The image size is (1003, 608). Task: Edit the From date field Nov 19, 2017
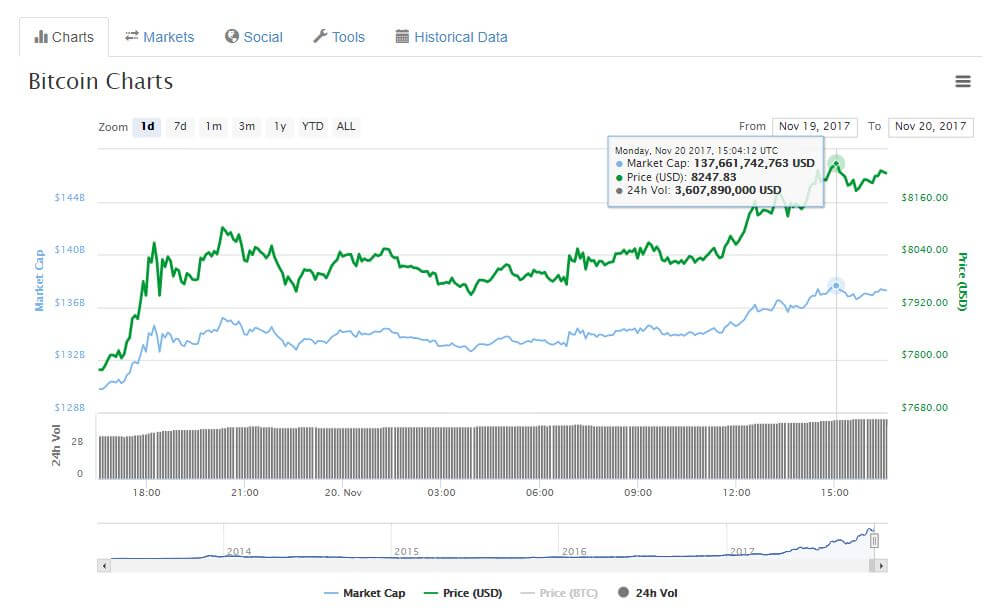(814, 127)
